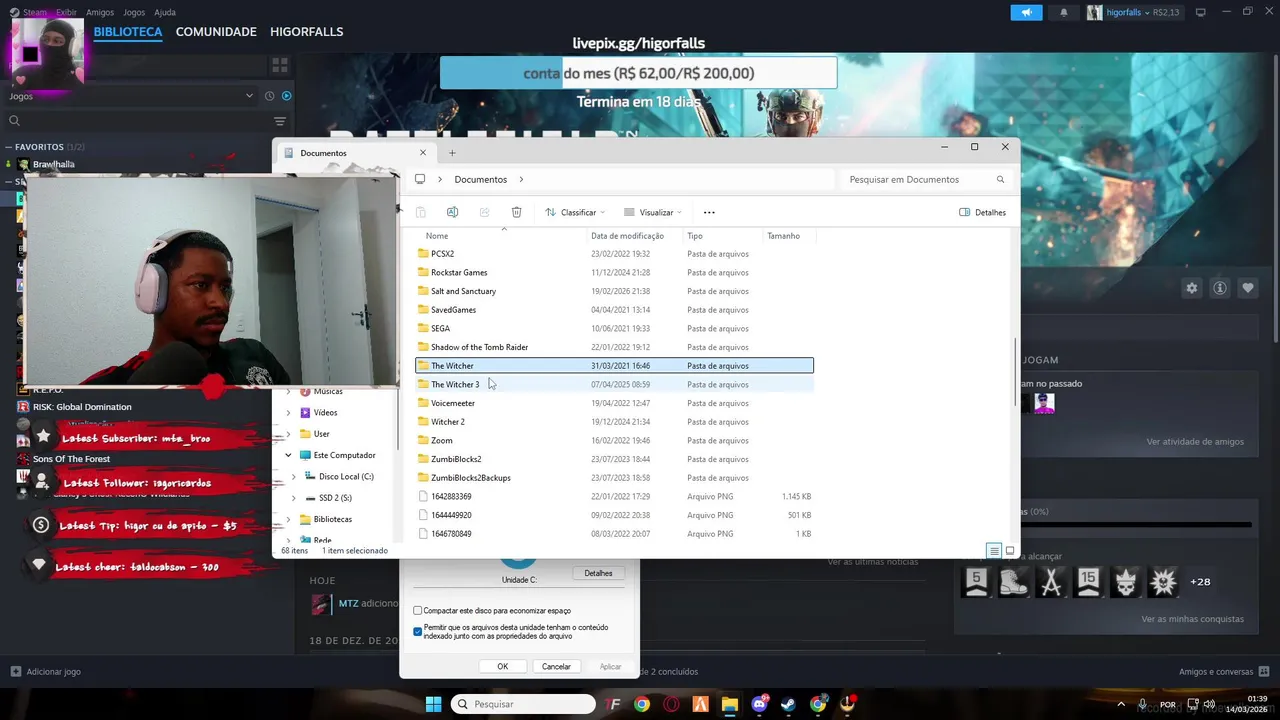Click the delete trash icon in Explorer
The height and width of the screenshot is (720, 1280).
pos(516,212)
